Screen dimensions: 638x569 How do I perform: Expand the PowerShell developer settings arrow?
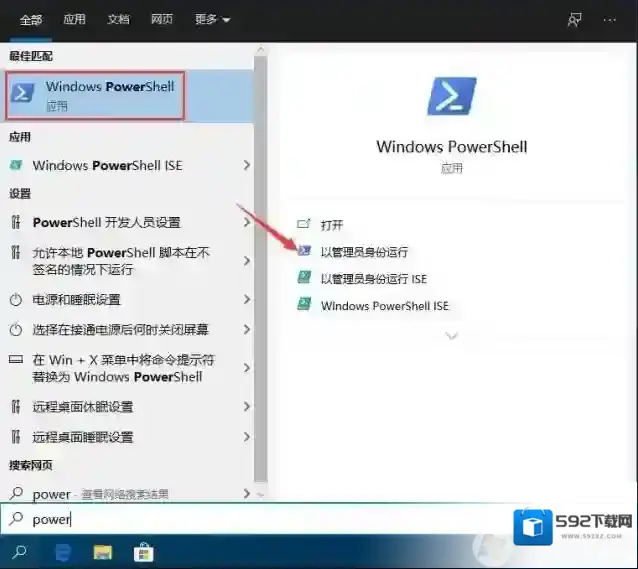point(246,222)
